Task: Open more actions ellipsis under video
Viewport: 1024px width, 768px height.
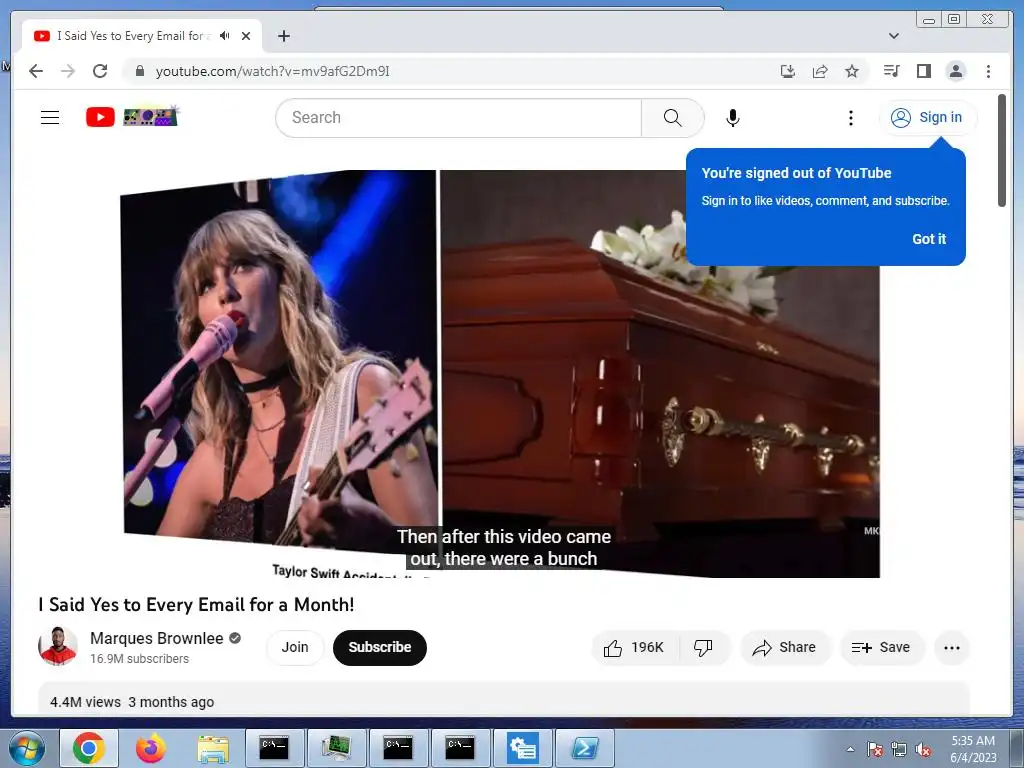Action: [x=952, y=648]
